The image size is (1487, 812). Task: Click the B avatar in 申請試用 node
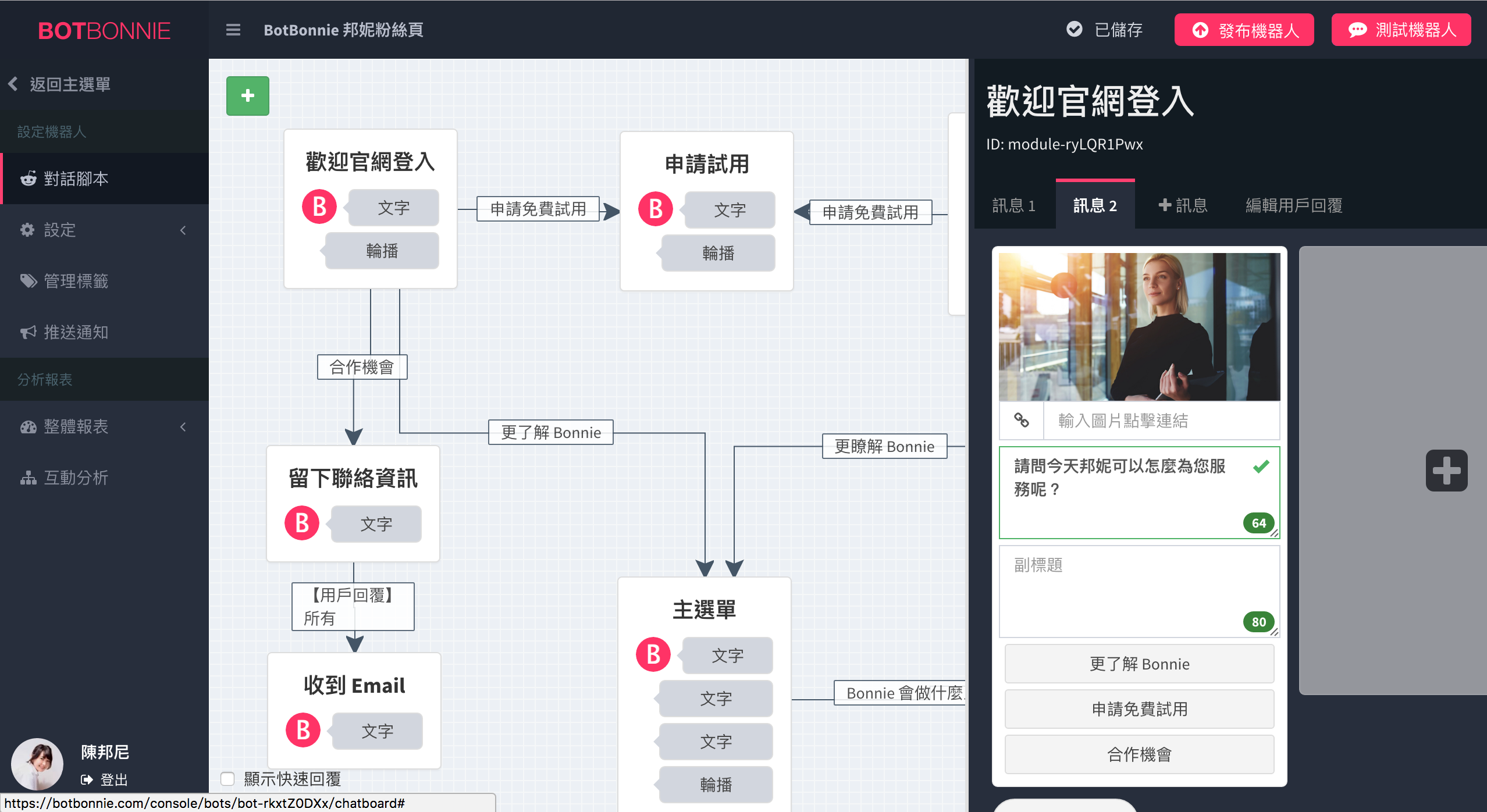[x=656, y=209]
